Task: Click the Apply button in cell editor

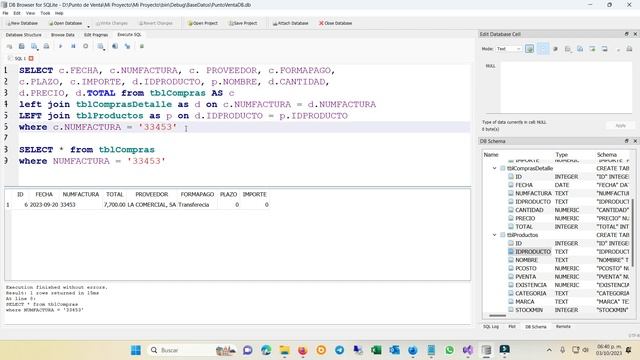Action: (620, 125)
